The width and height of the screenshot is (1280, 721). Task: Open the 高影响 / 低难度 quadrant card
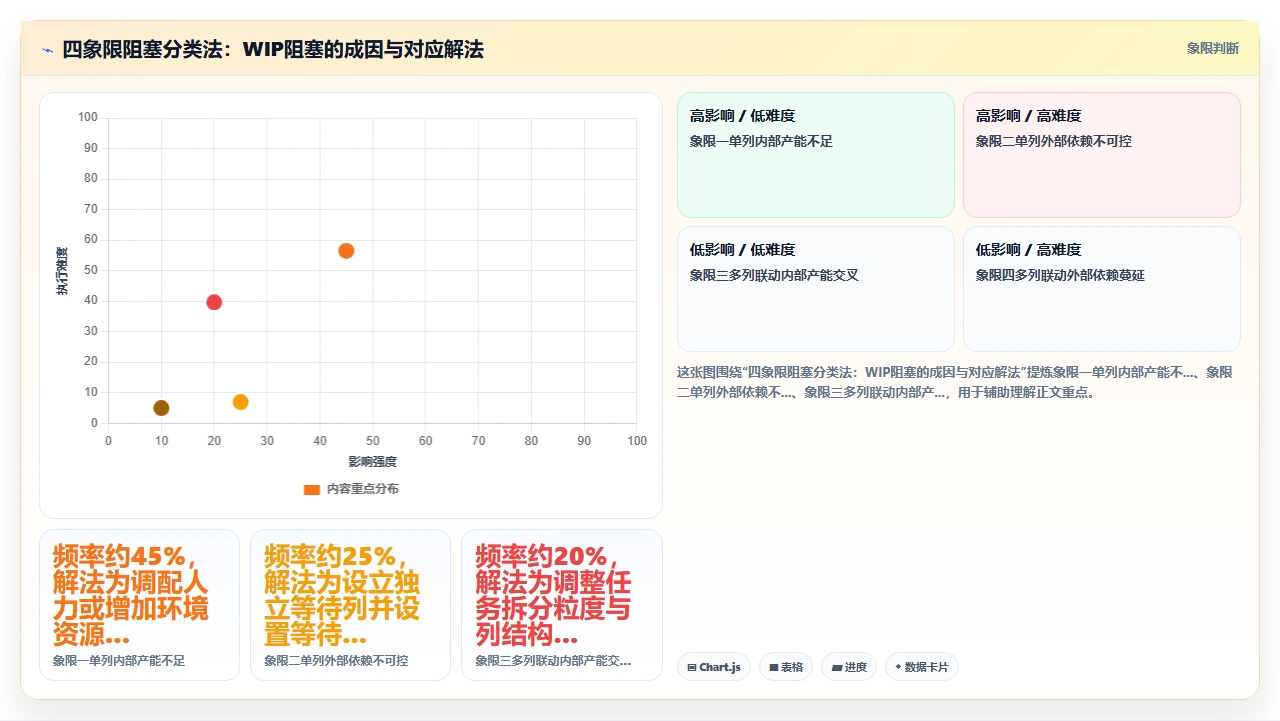[816, 155]
